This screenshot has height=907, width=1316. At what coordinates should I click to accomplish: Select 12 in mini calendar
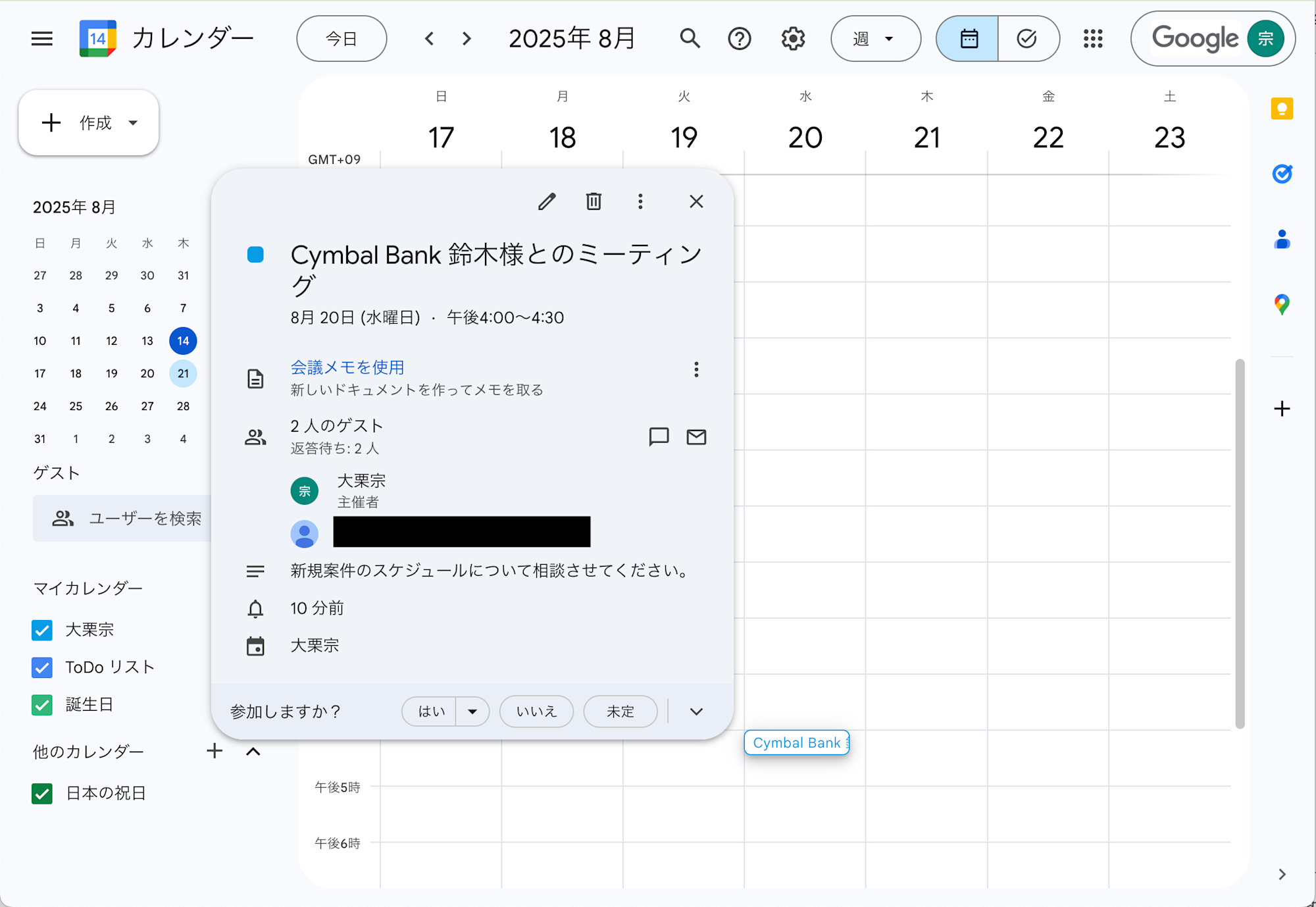[x=111, y=341]
